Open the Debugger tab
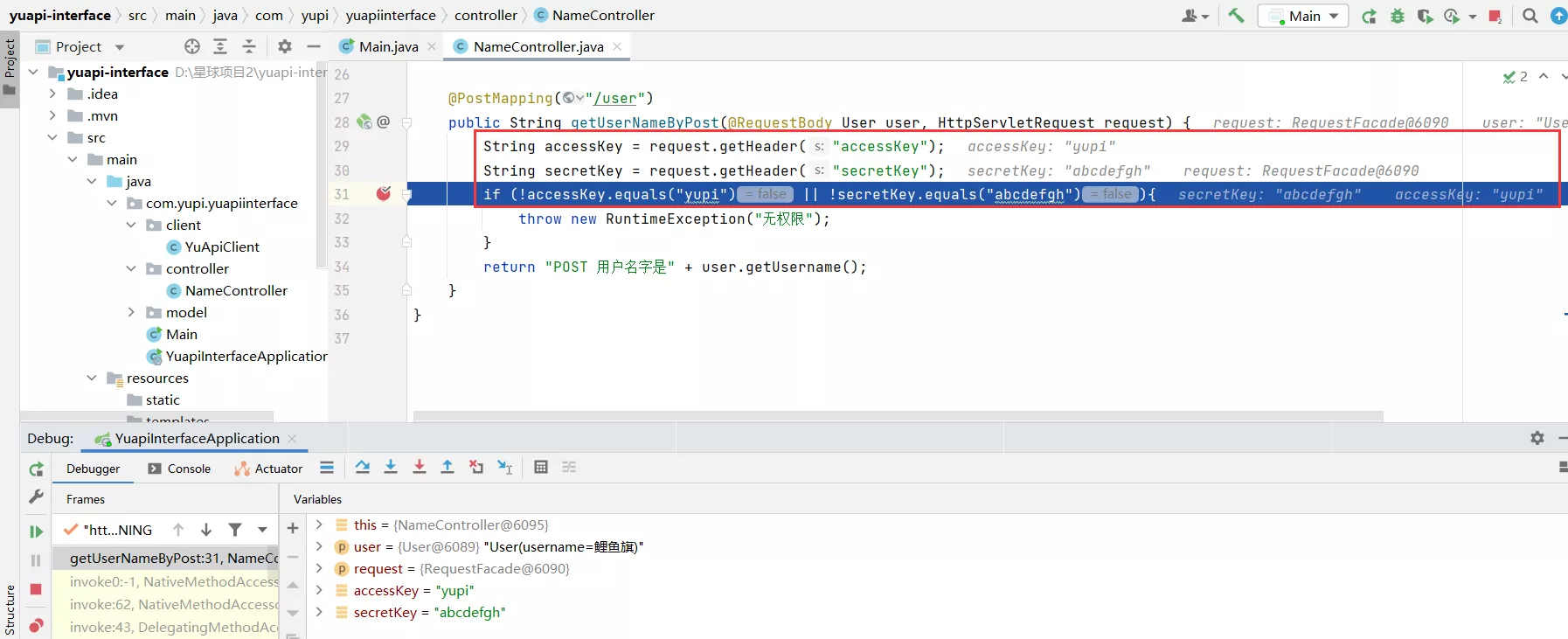This screenshot has height=639, width=1568. [93, 469]
